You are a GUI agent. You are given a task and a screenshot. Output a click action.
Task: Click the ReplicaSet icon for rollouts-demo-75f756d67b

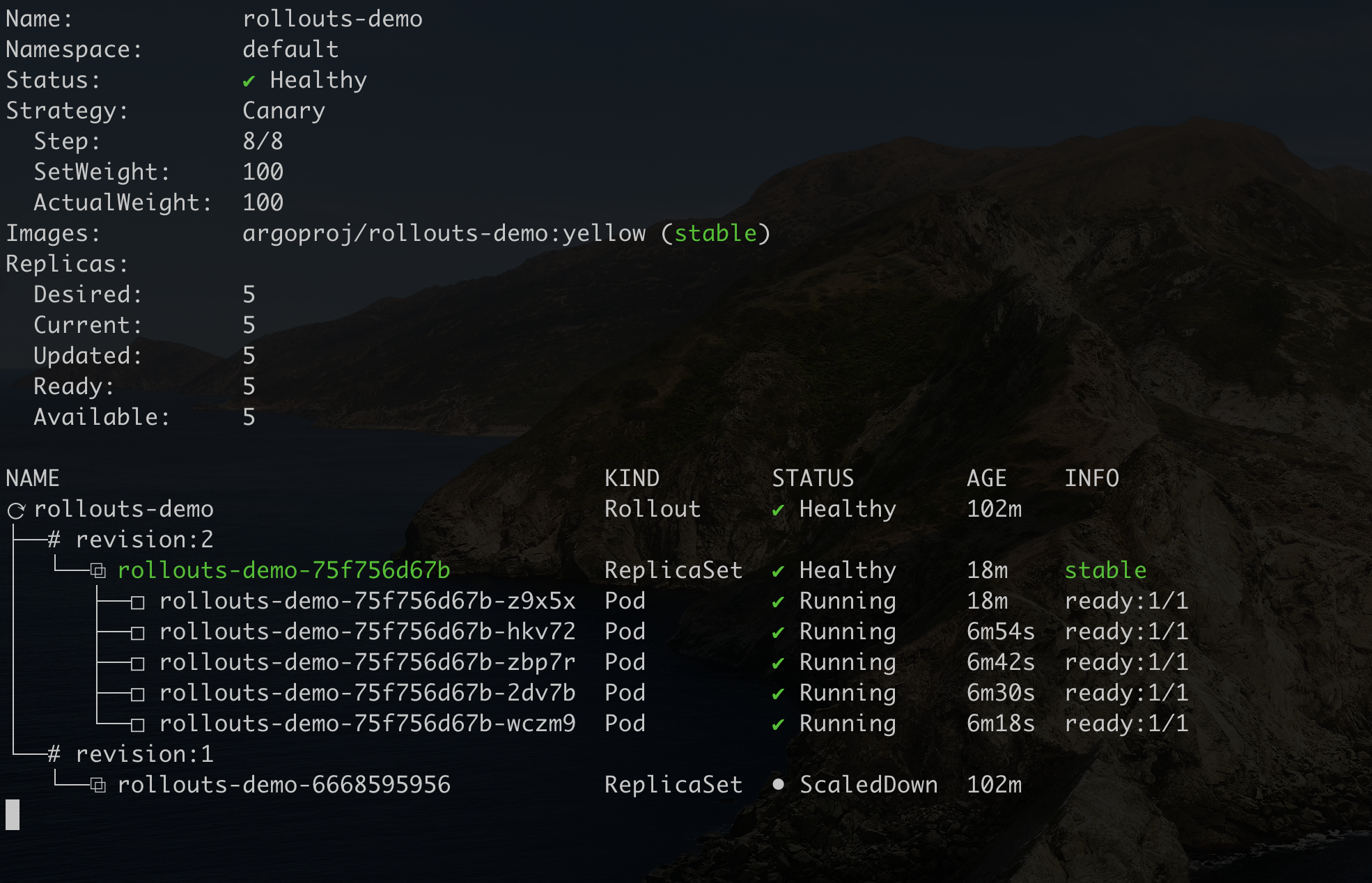coord(98,572)
